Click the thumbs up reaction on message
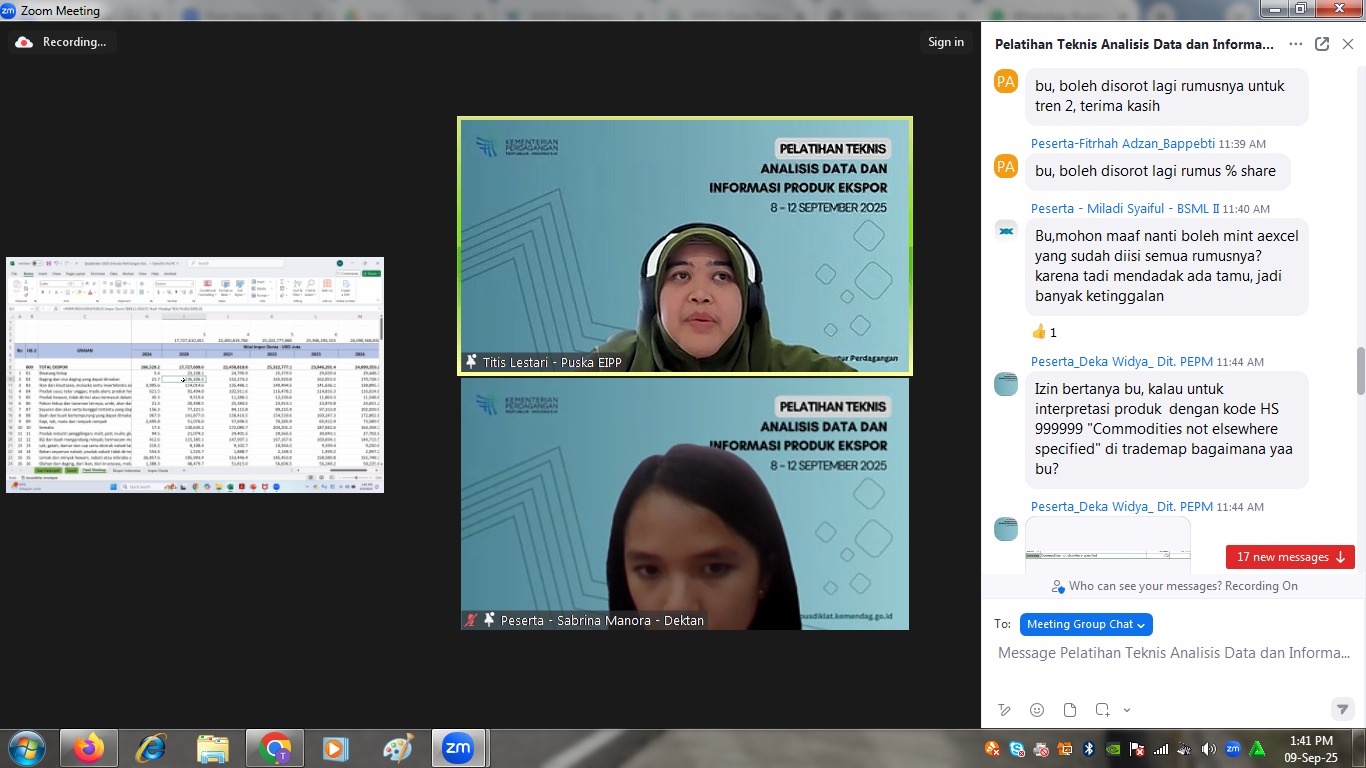1366x768 pixels. pos(1044,332)
